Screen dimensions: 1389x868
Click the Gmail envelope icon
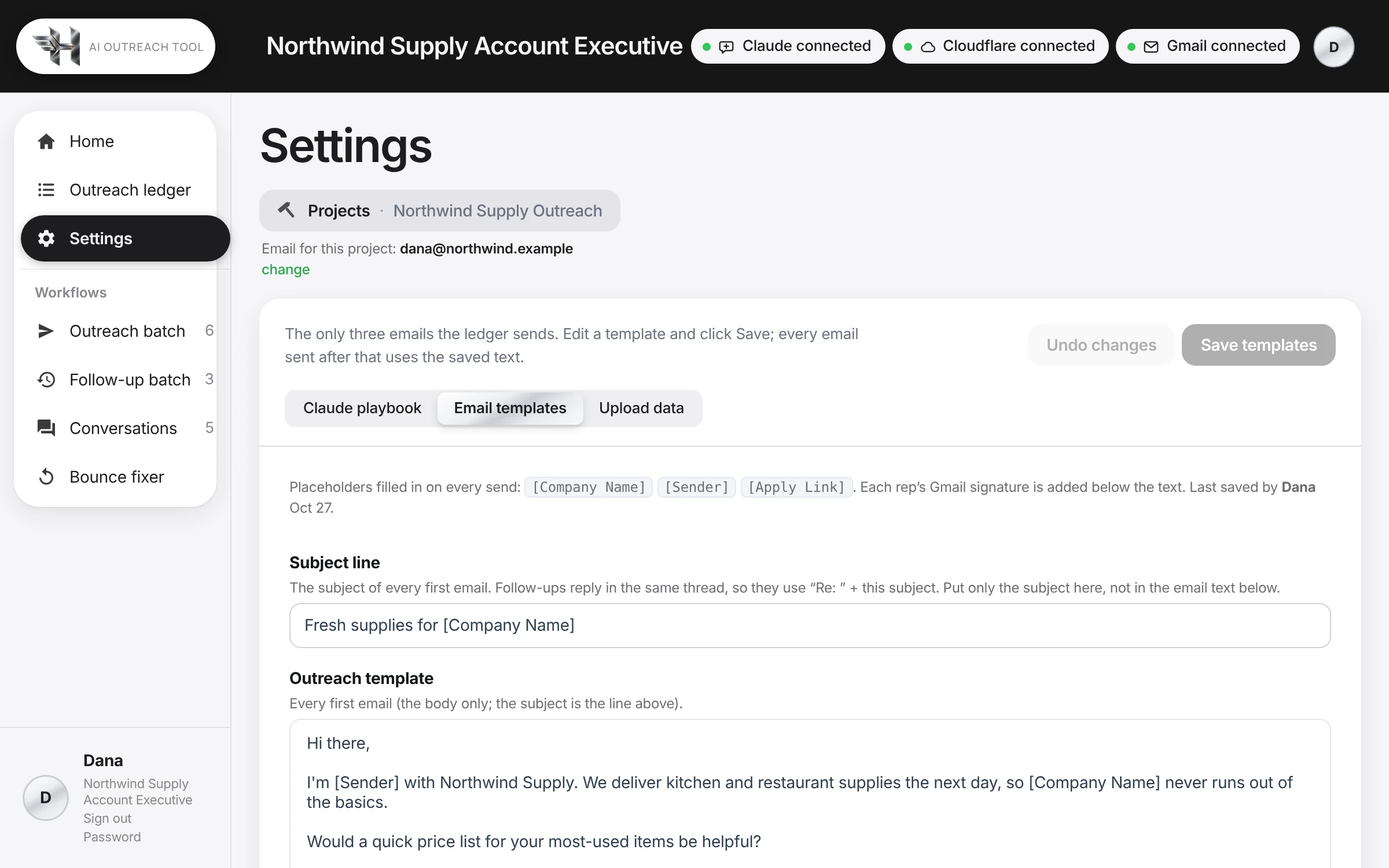[1151, 47]
